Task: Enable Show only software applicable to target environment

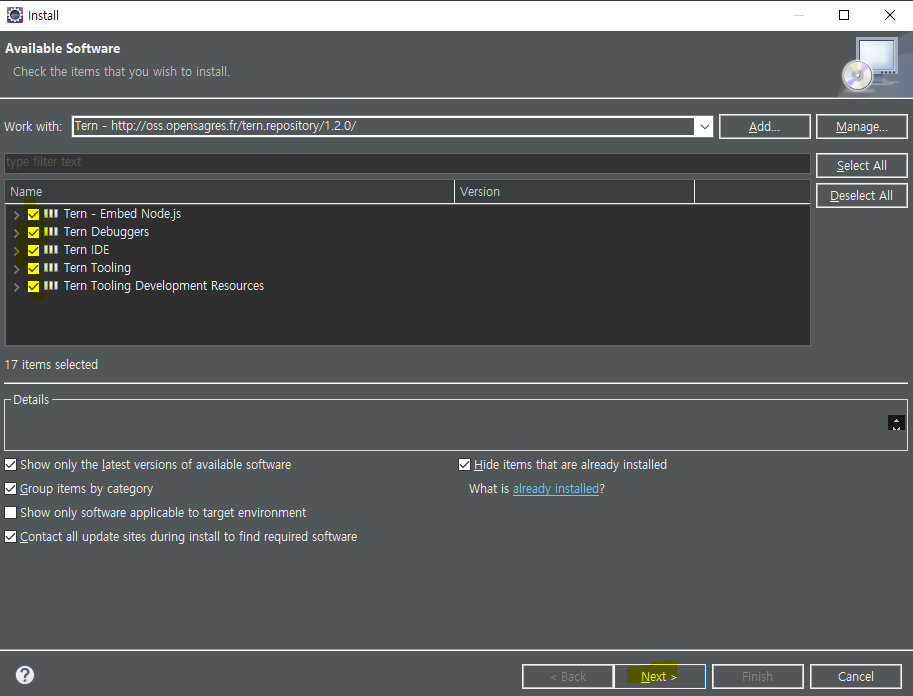Action: pyautogui.click(x=10, y=513)
